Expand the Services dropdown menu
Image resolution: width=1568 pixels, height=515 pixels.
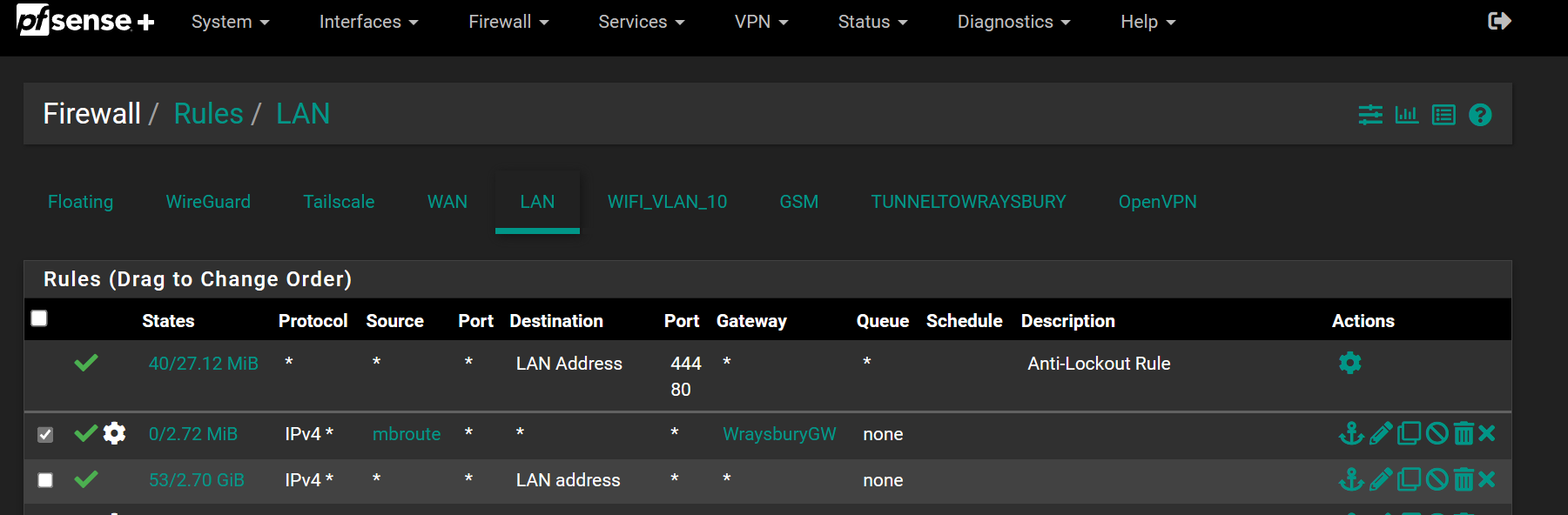click(x=641, y=22)
